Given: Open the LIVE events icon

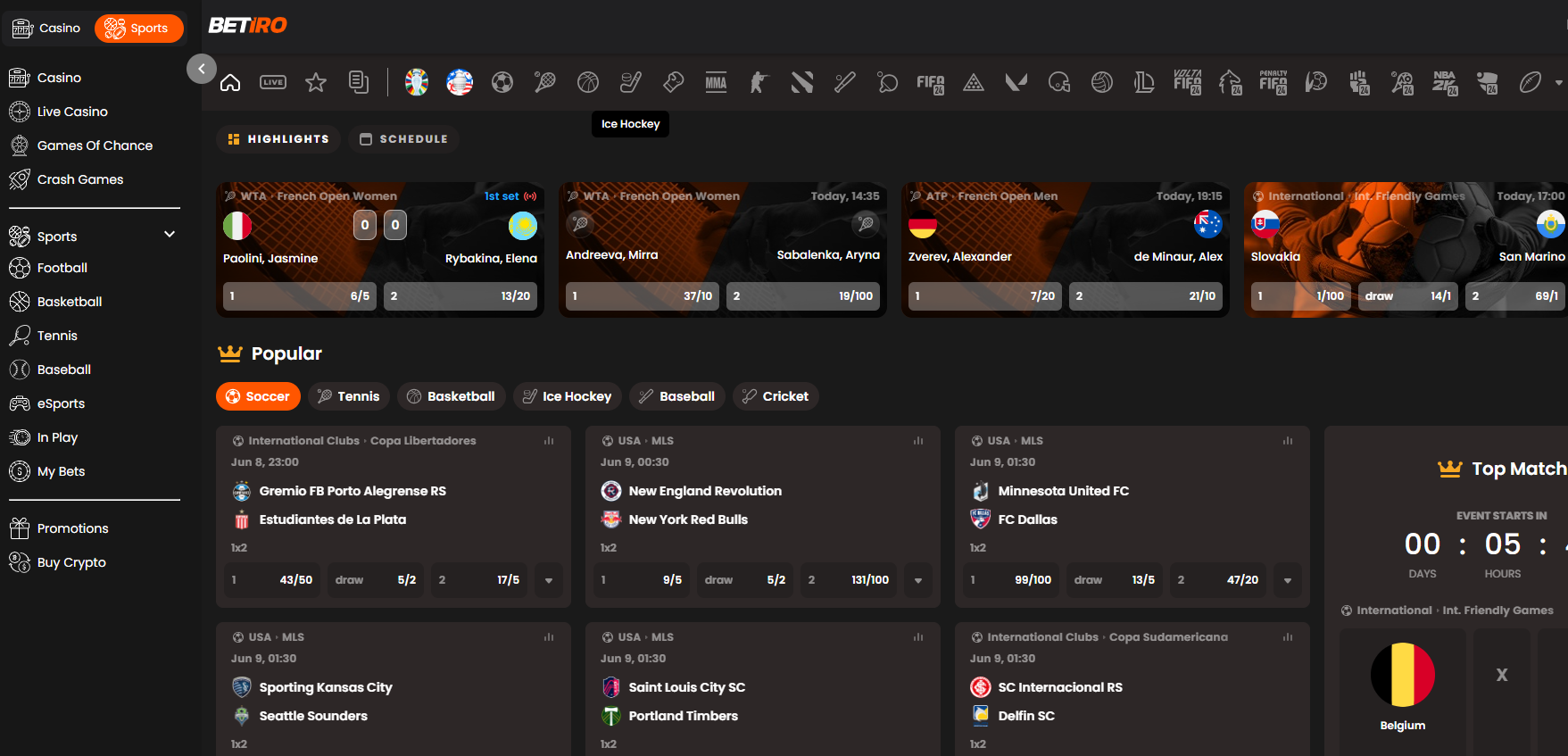Looking at the screenshot, I should click(273, 83).
